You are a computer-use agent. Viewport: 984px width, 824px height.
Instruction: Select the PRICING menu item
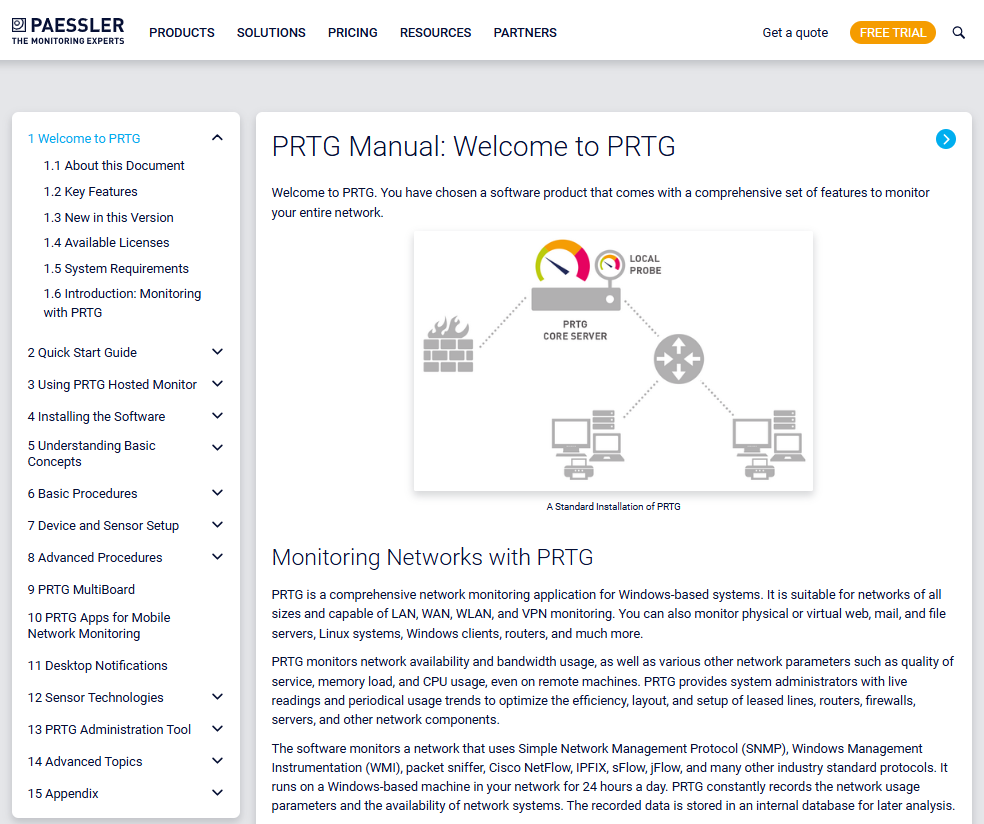coord(352,32)
